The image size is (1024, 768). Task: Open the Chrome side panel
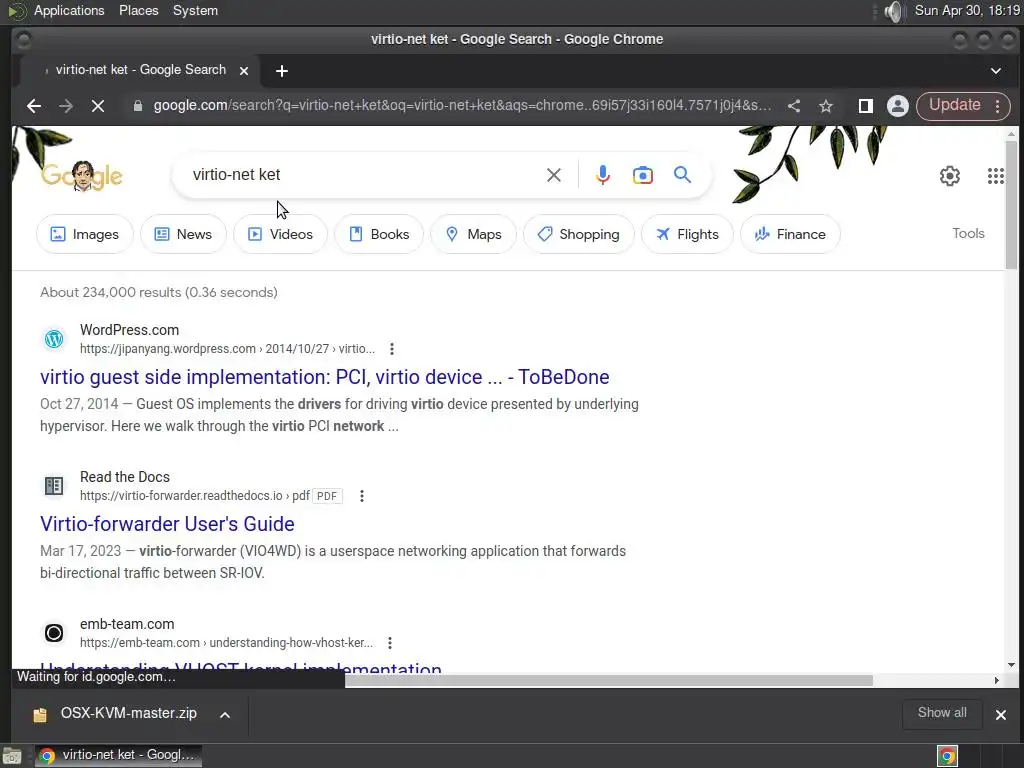865,106
